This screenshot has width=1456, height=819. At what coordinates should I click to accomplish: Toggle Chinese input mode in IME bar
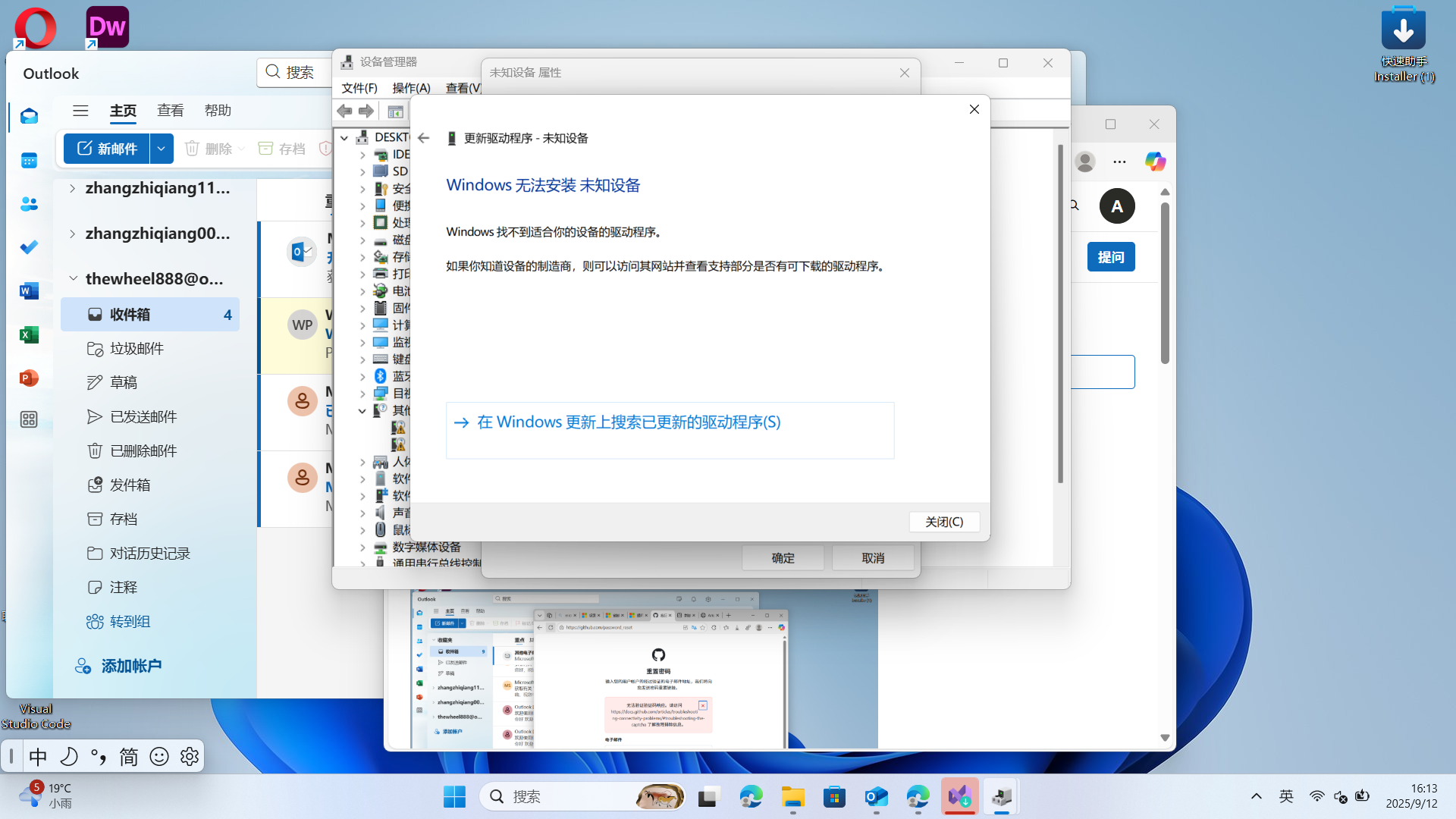pos(38,756)
